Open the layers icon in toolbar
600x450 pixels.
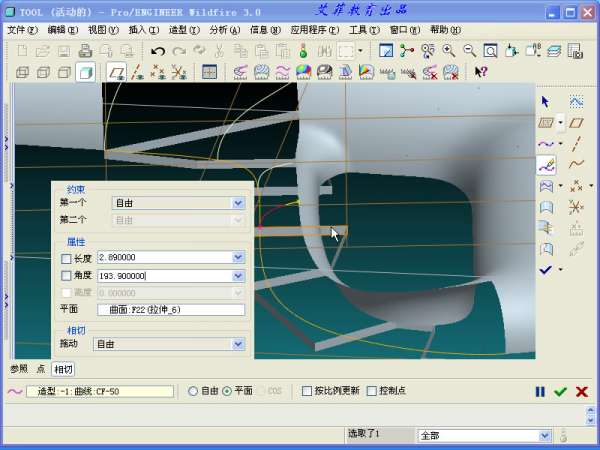point(554,51)
